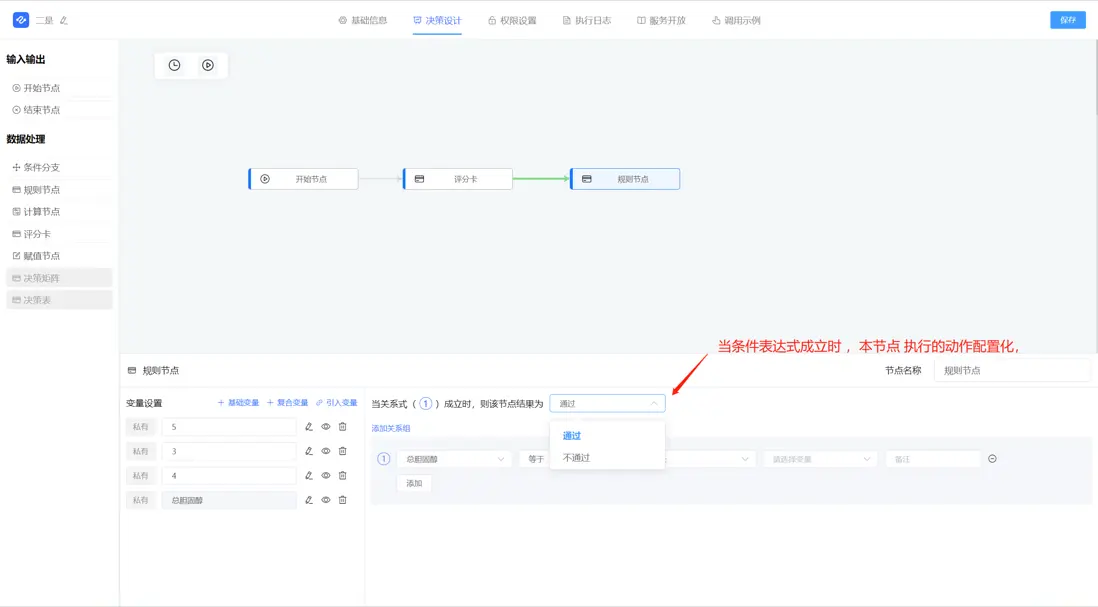Edit variable 5 with the pencil icon
1098x607 pixels.
pyautogui.click(x=309, y=427)
